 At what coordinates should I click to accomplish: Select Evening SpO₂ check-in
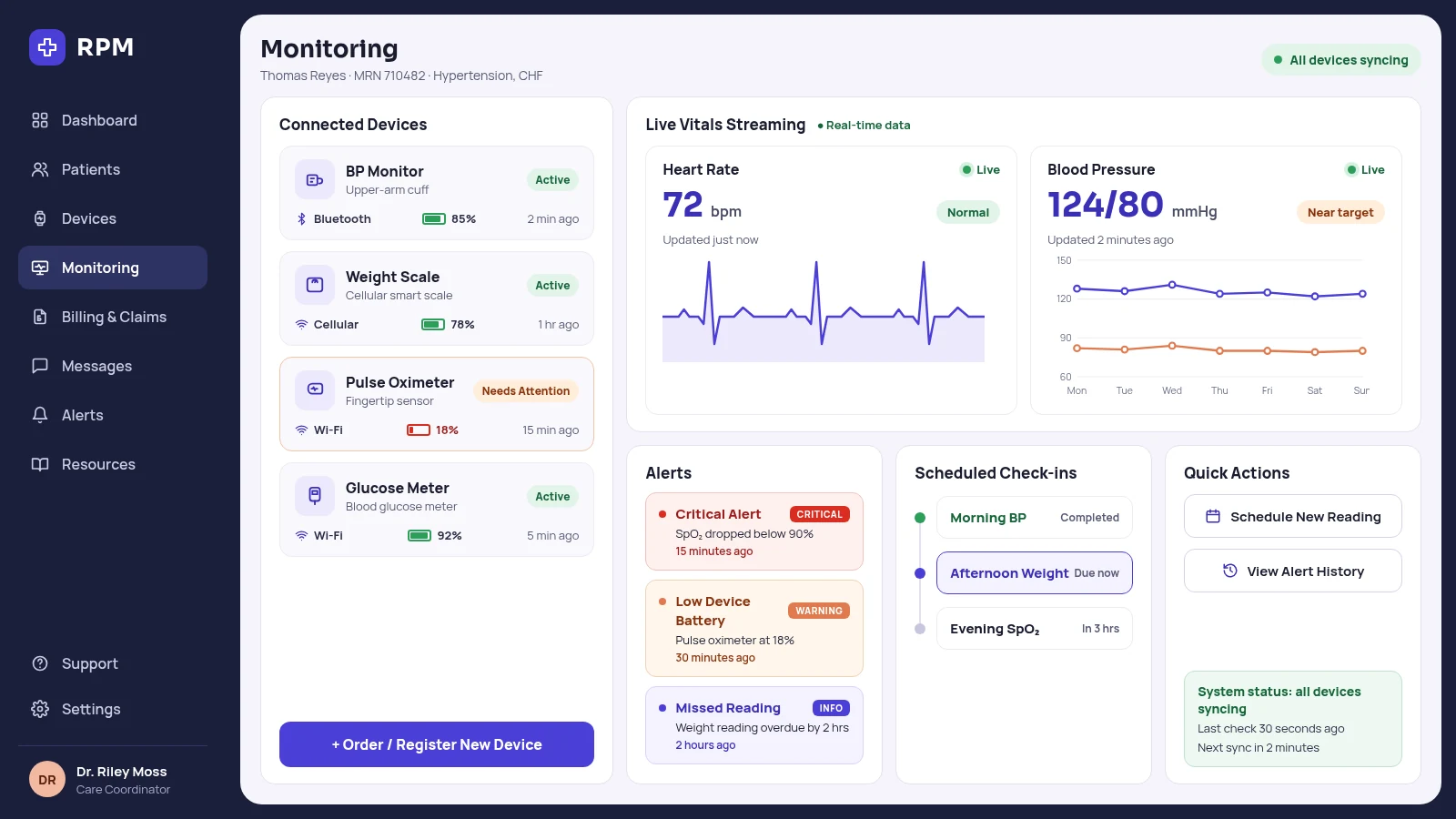pyautogui.click(x=1035, y=629)
